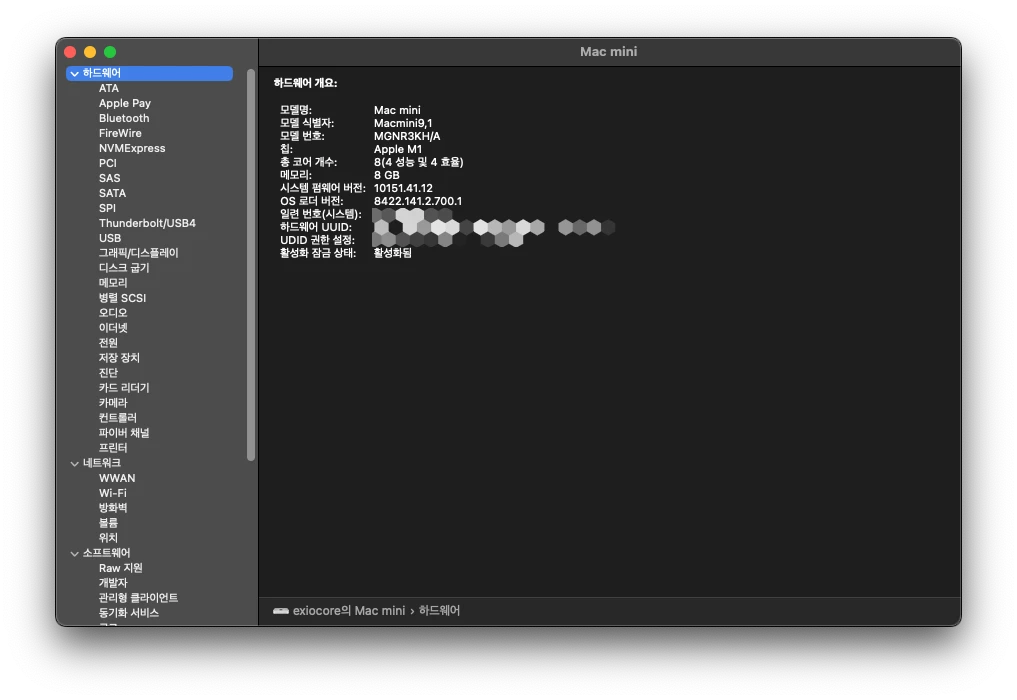Open NVMExpress details
The height and width of the screenshot is (700, 1017).
(x=132, y=148)
